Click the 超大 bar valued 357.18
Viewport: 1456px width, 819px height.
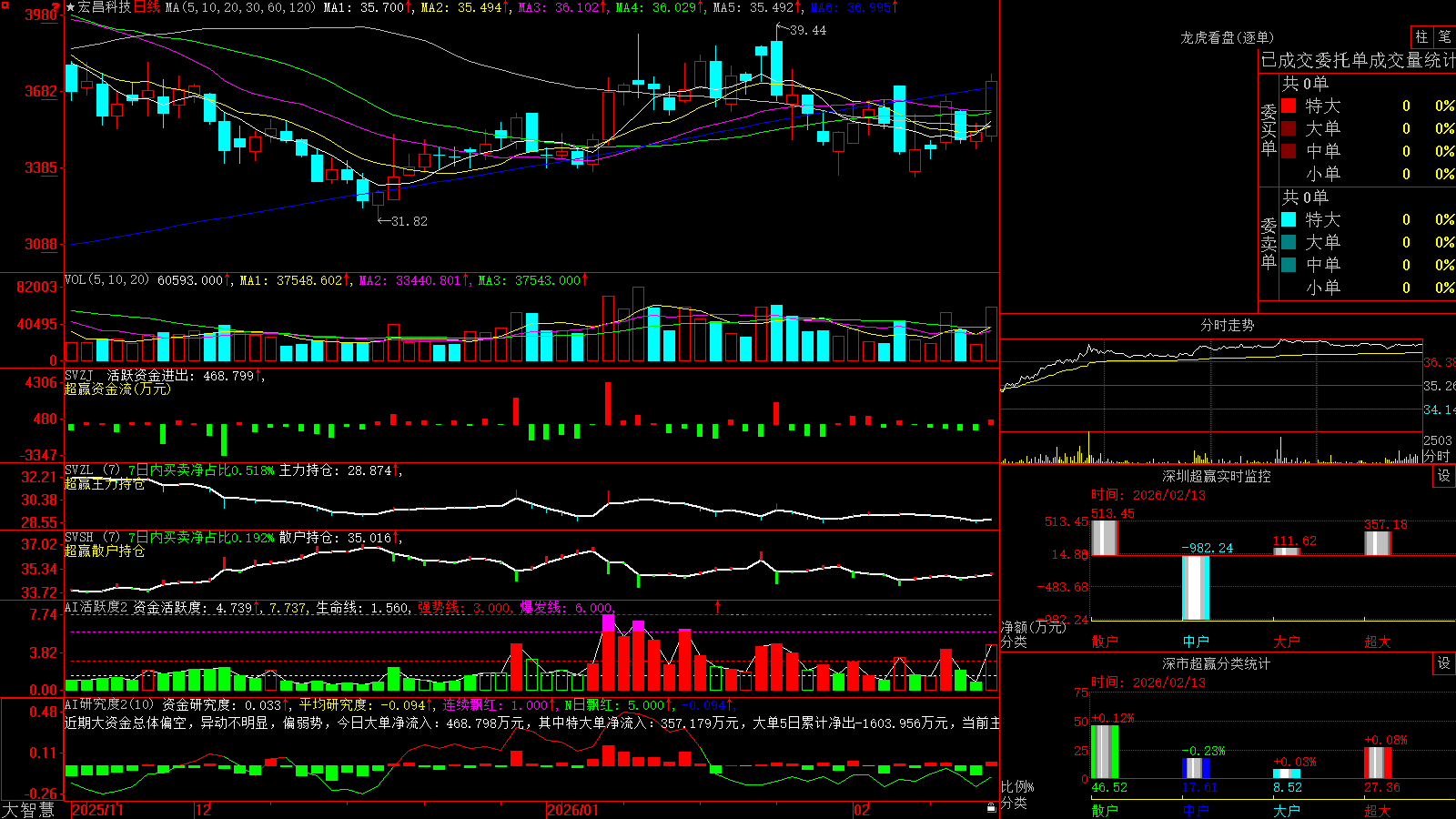tap(1378, 542)
